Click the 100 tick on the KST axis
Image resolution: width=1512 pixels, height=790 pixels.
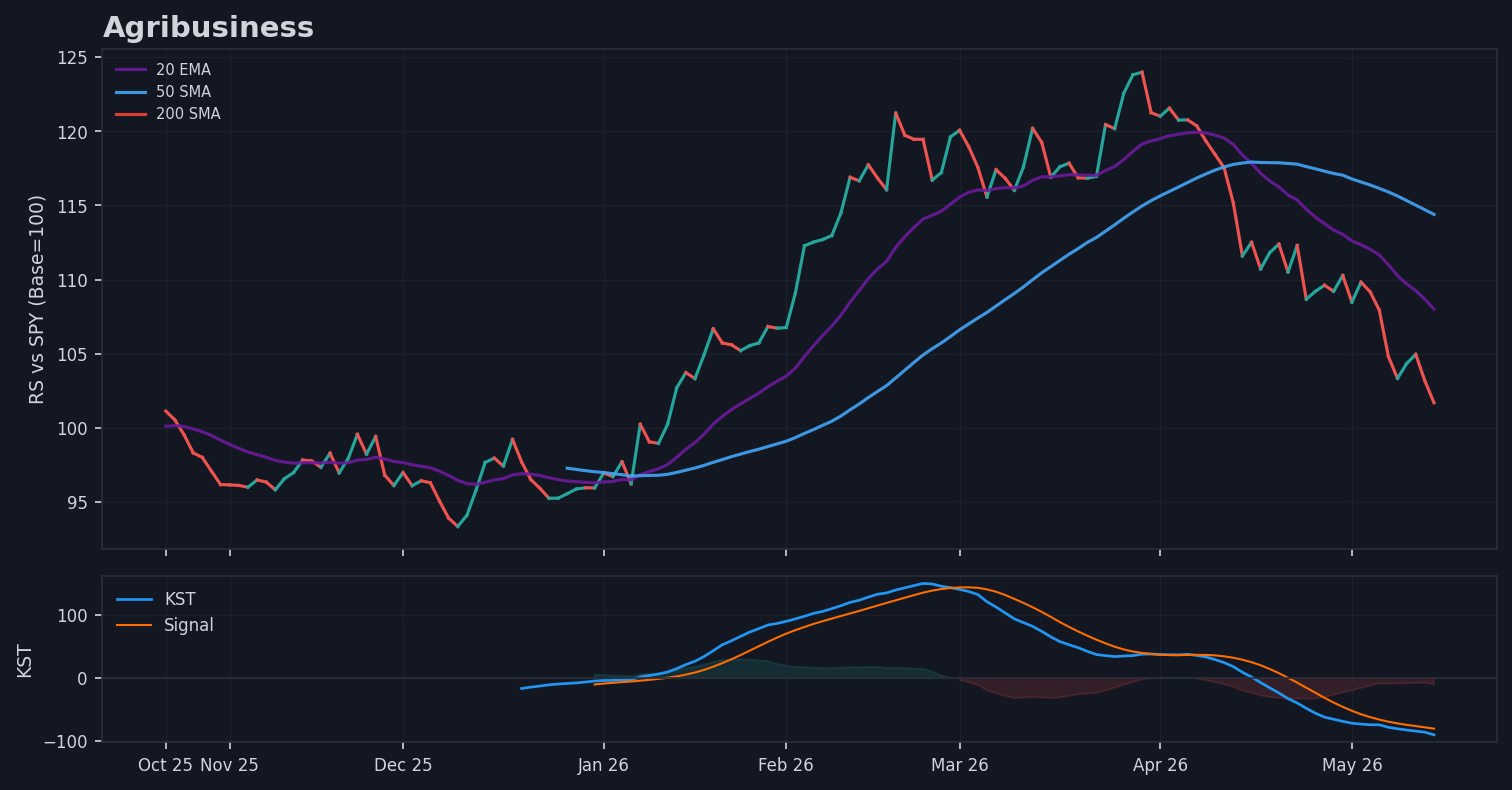[x=74, y=615]
